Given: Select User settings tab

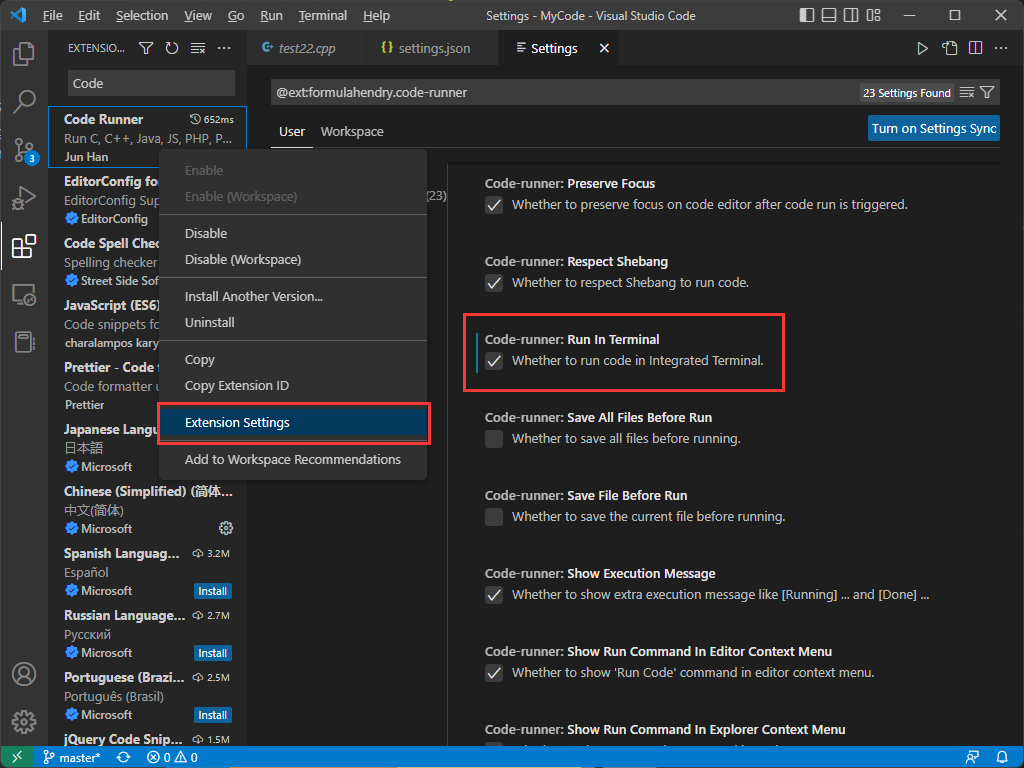Looking at the screenshot, I should 292,131.
